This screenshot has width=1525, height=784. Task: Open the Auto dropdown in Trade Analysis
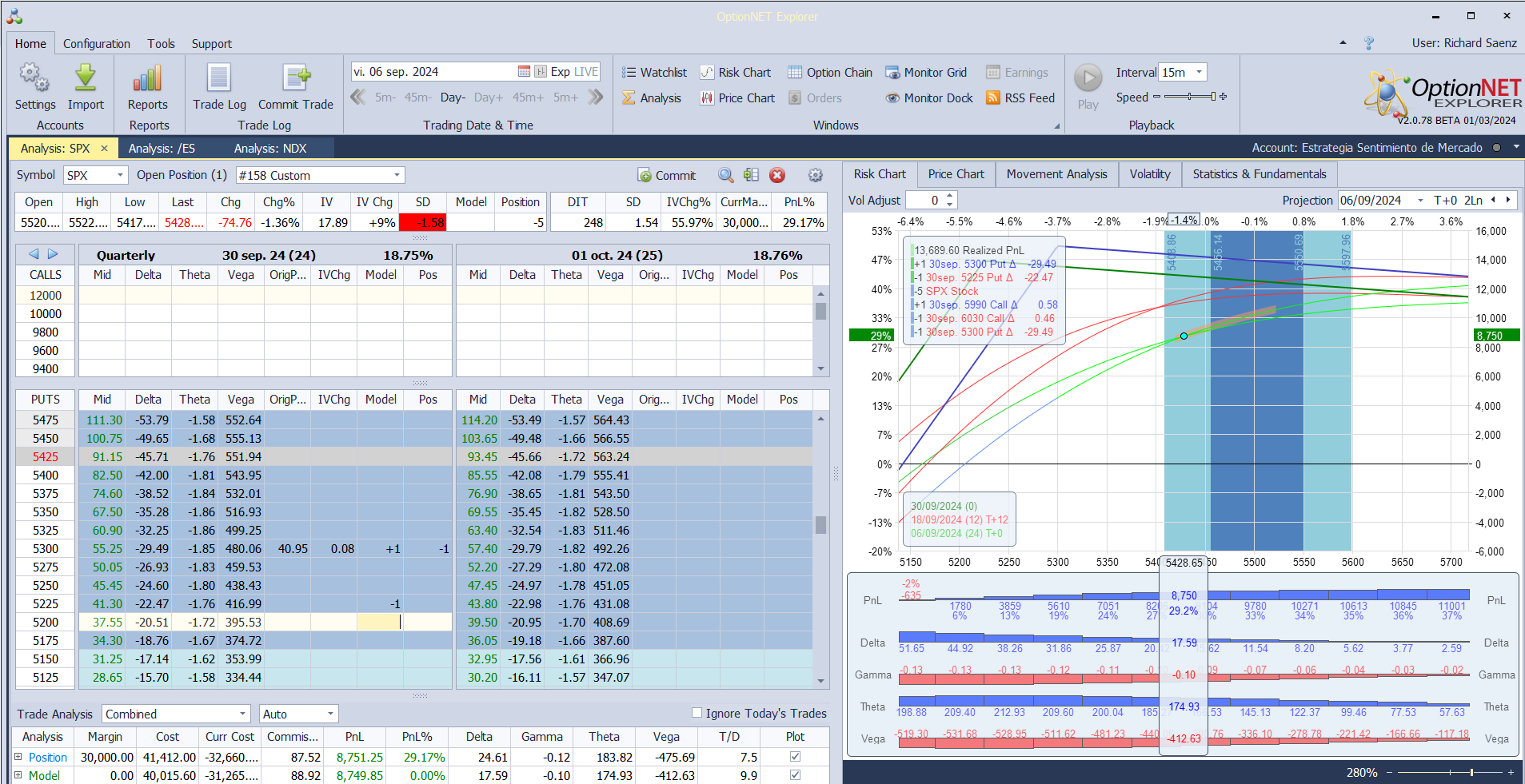coord(330,714)
